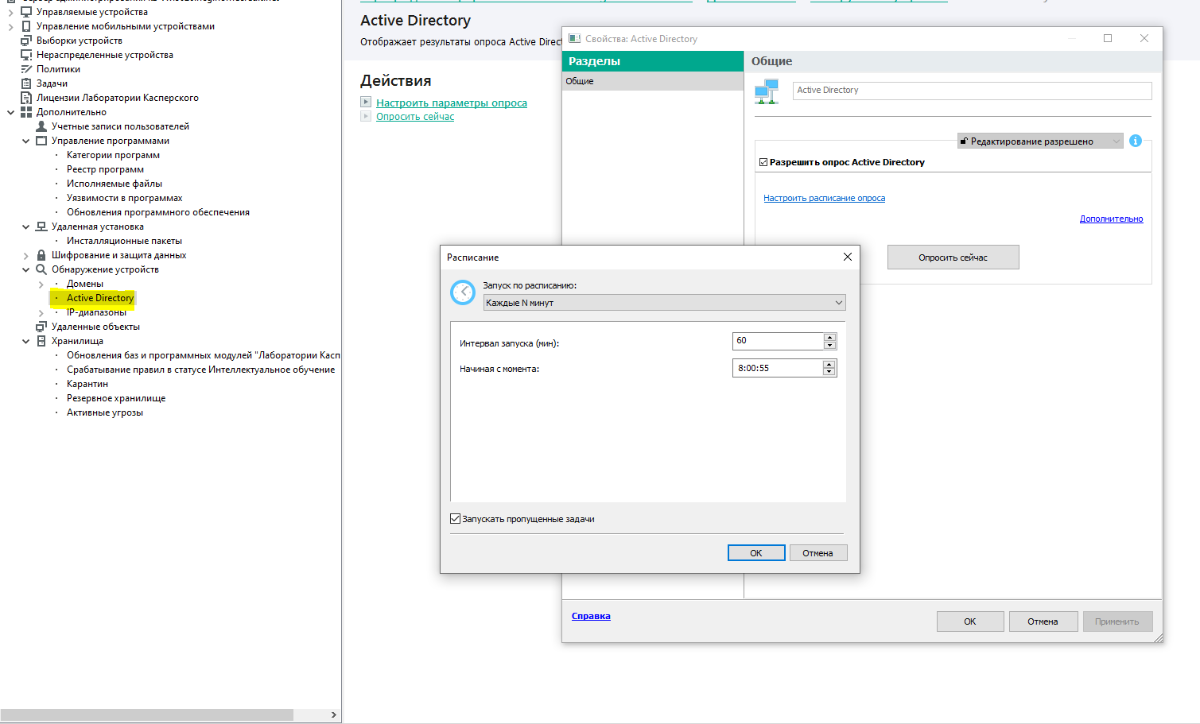Viewport: 1200px width, 724px height.
Task: Click the Применить button
Action: 1117,621
